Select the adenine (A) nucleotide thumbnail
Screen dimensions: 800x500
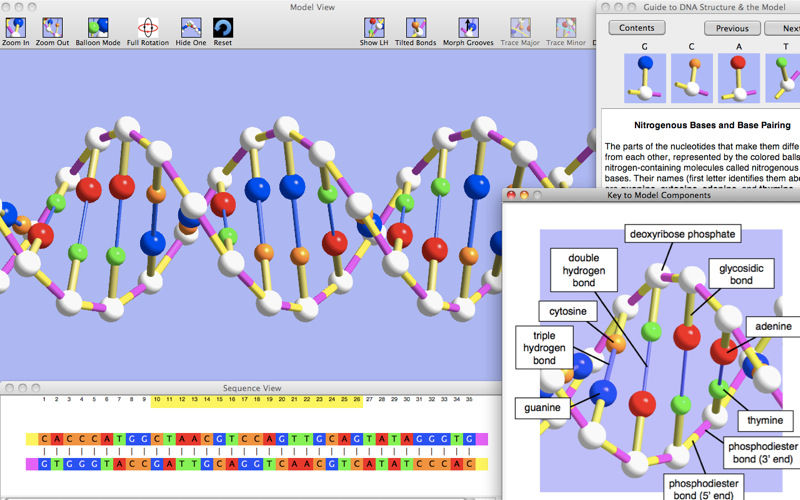739,78
